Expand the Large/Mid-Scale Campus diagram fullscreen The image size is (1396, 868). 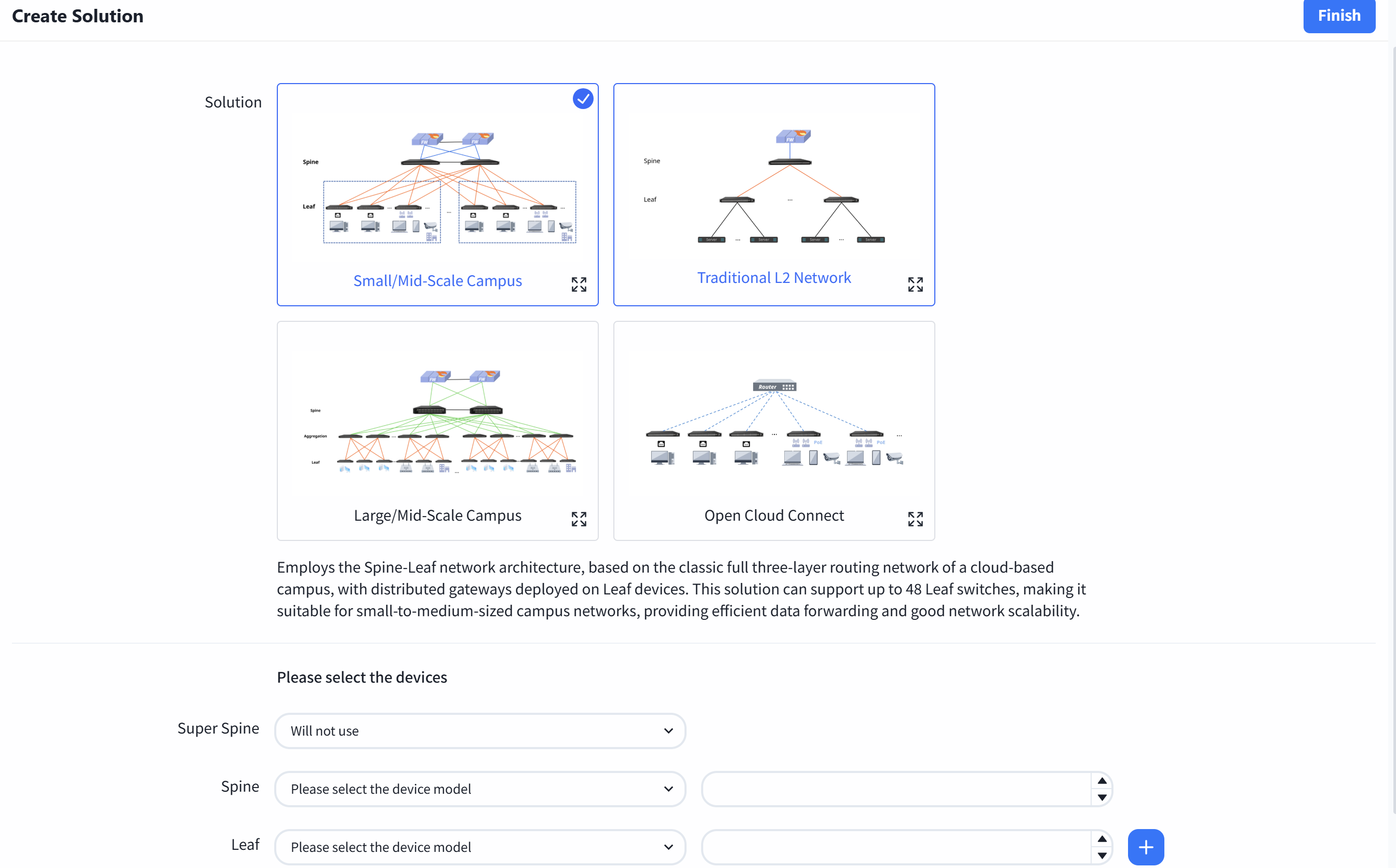click(x=579, y=519)
